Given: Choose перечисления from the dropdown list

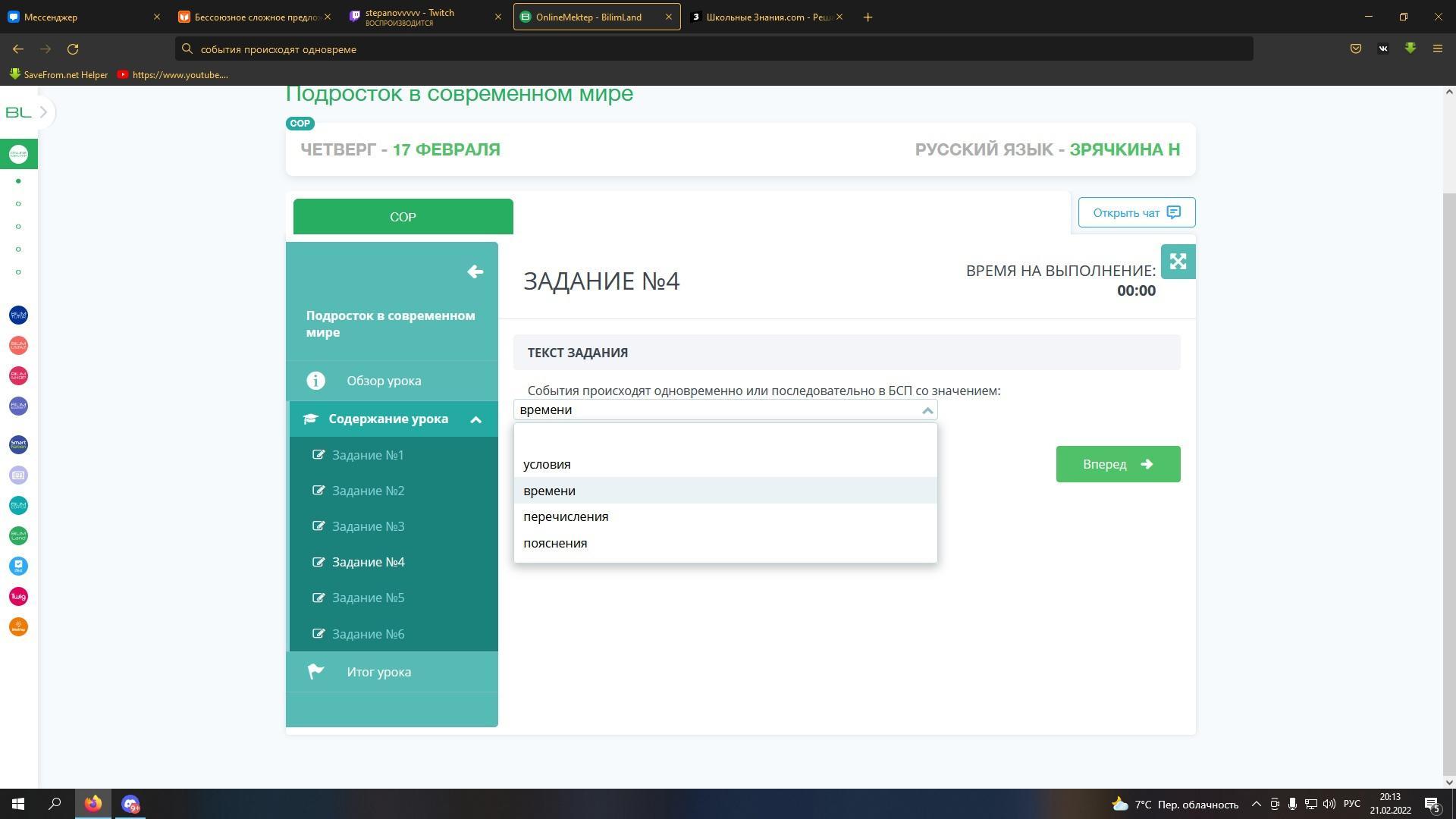Looking at the screenshot, I should point(566,516).
